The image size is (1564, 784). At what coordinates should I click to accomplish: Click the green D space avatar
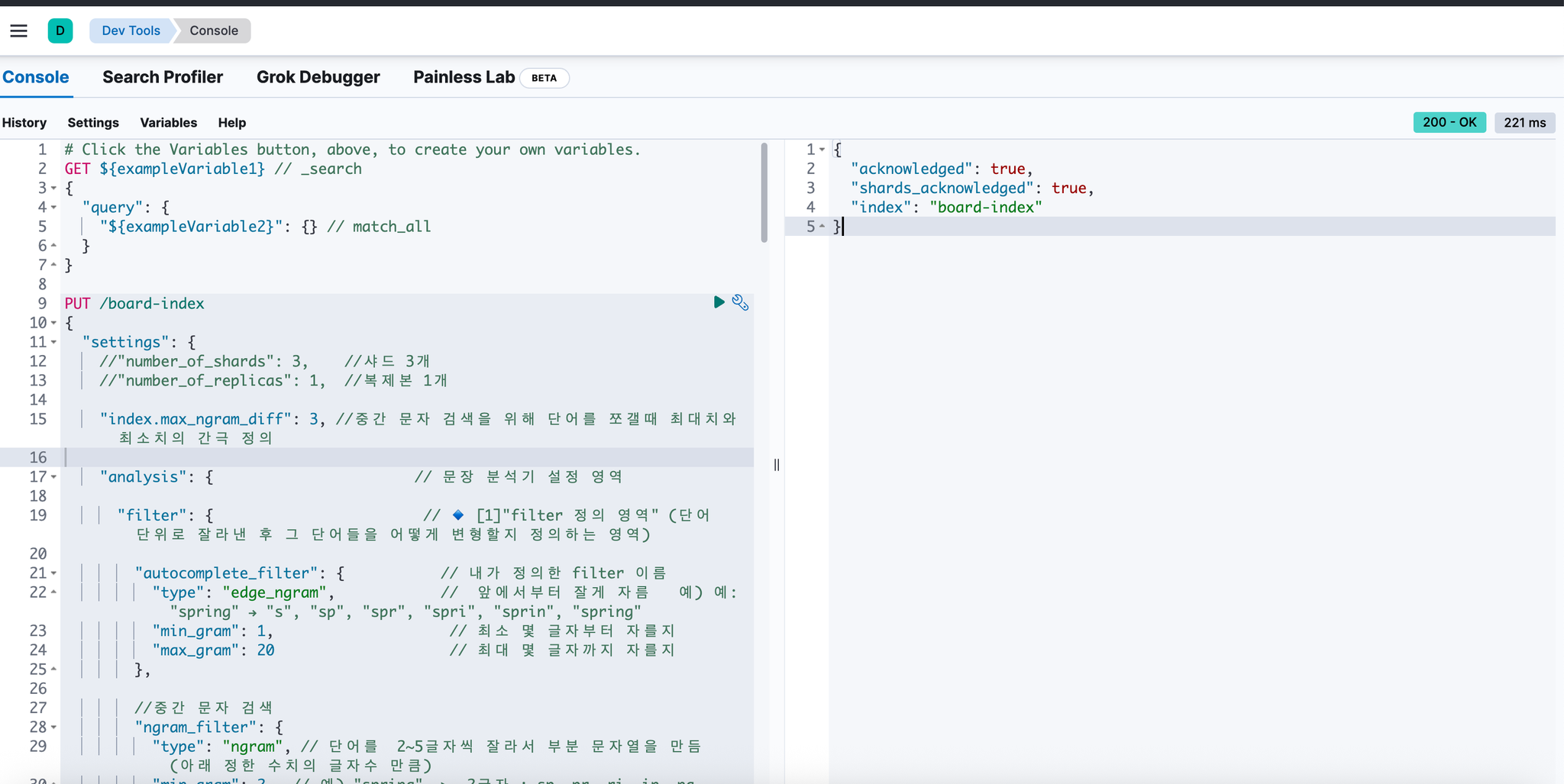pos(60,31)
